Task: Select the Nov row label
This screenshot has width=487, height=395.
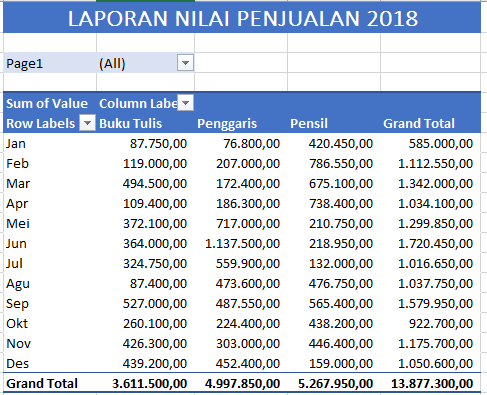Action: point(18,343)
